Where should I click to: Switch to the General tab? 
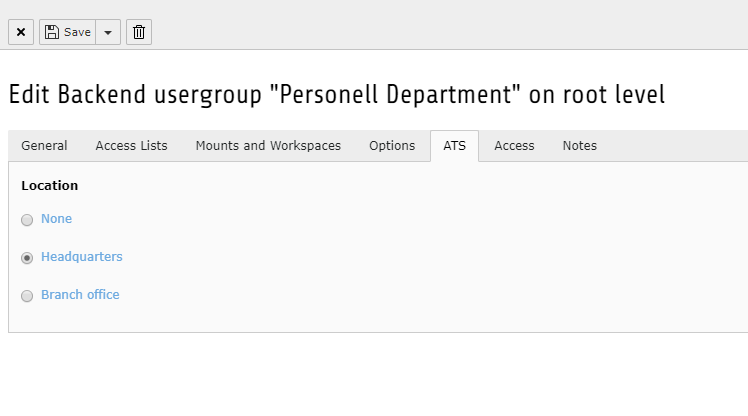point(44,146)
